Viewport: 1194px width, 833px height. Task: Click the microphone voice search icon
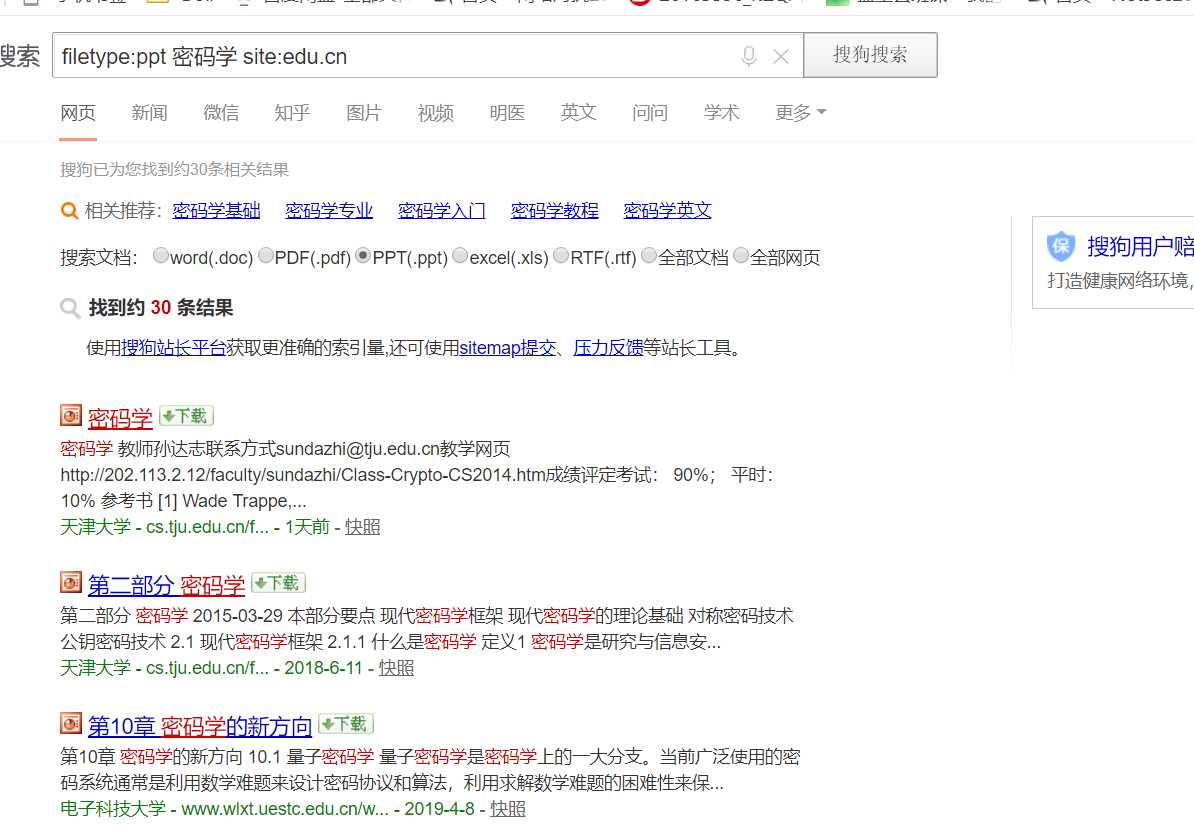click(749, 56)
